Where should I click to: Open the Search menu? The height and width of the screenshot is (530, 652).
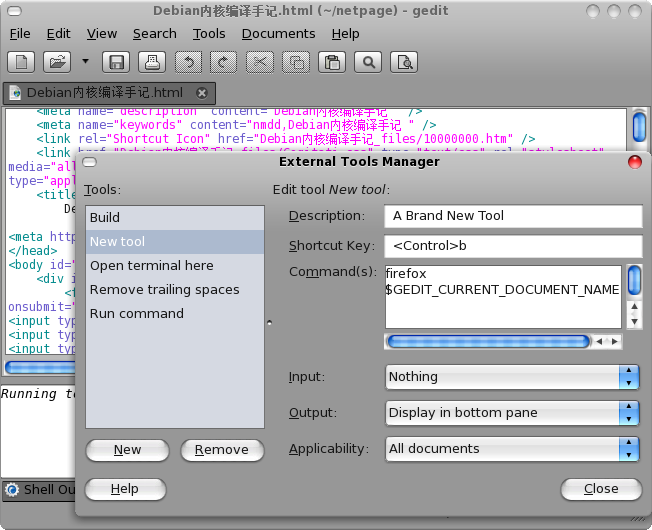155,34
